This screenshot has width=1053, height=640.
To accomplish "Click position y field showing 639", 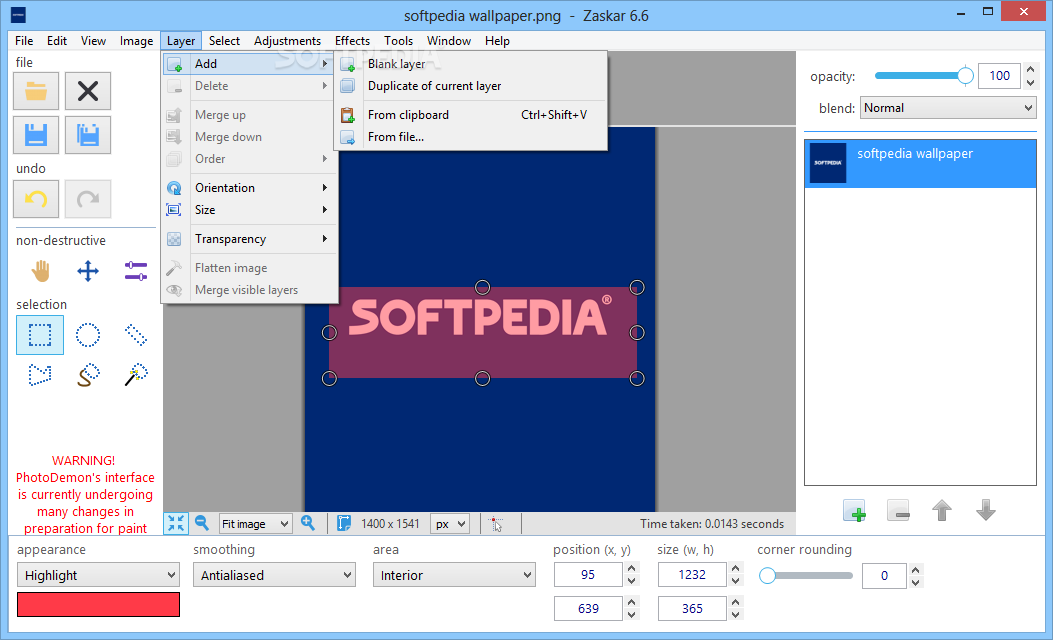I will pos(588,608).
